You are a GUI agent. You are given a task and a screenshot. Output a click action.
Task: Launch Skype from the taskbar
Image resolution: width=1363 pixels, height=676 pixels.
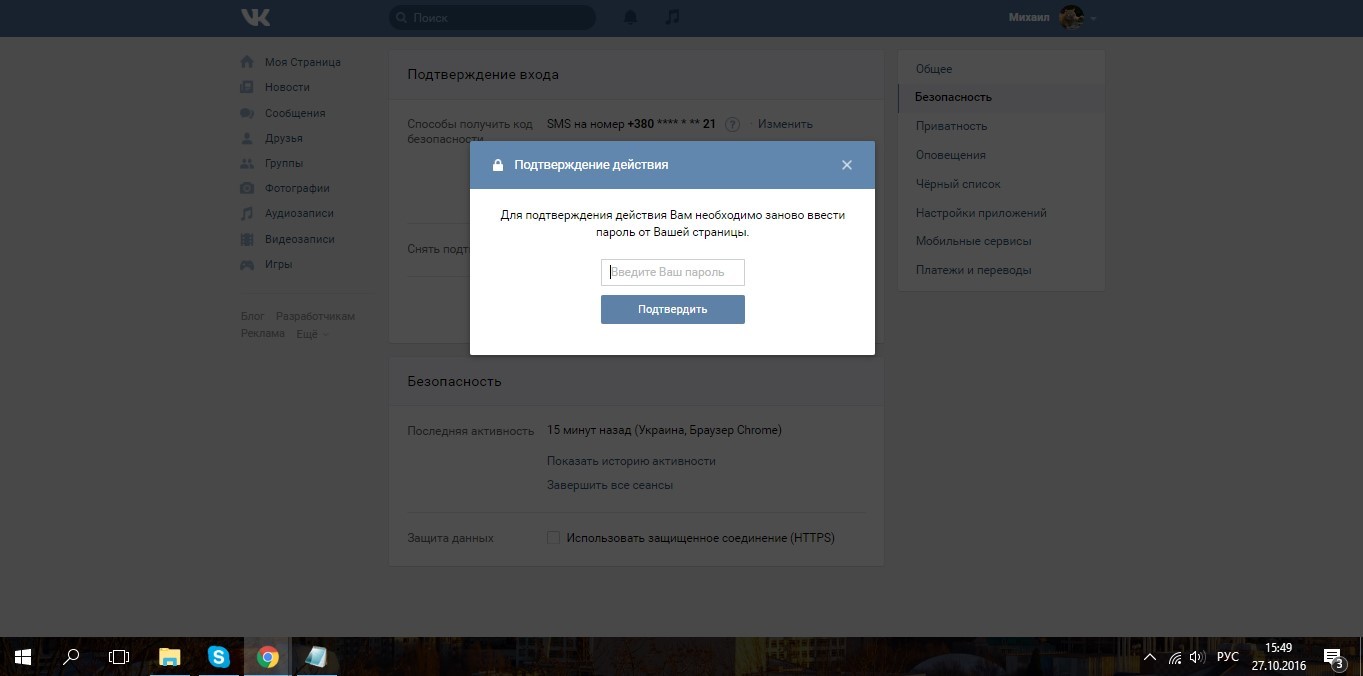pyautogui.click(x=219, y=657)
